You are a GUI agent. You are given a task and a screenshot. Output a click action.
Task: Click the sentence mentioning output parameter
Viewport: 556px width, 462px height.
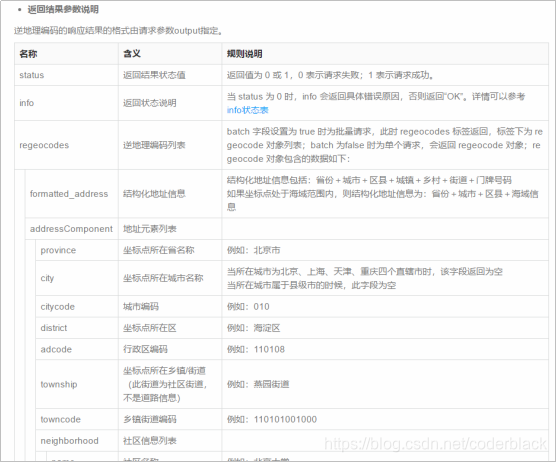pyautogui.click(x=118, y=31)
